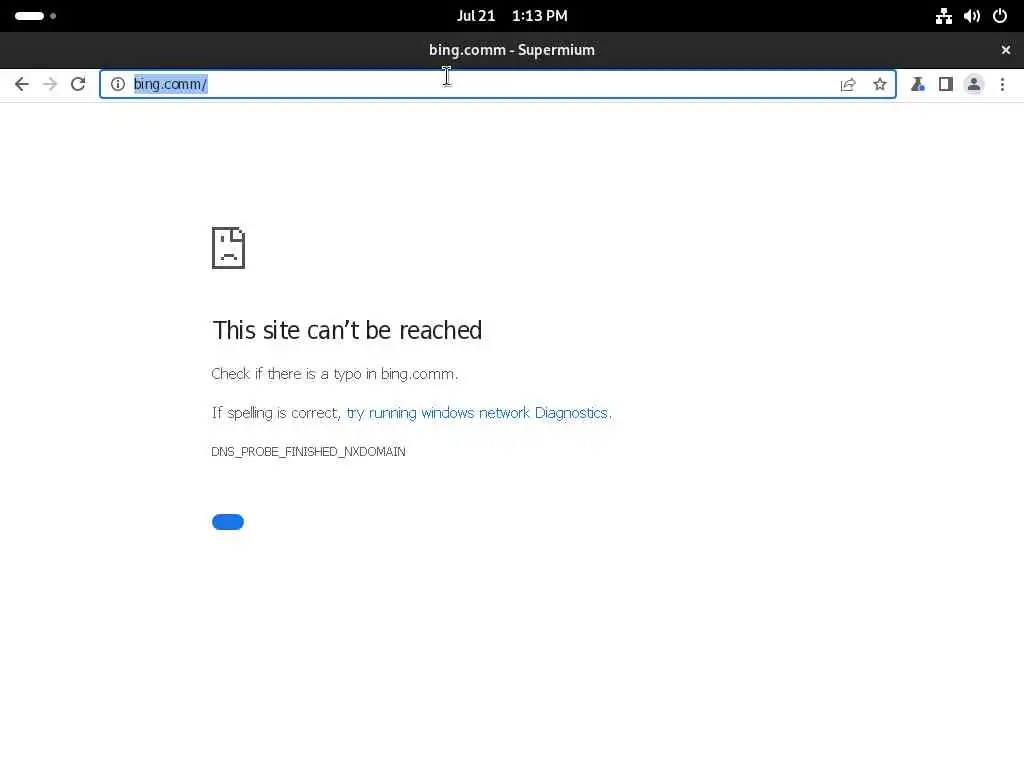This screenshot has height=768, width=1024.
Task: Bookmark this tab with the star
Action: (880, 84)
